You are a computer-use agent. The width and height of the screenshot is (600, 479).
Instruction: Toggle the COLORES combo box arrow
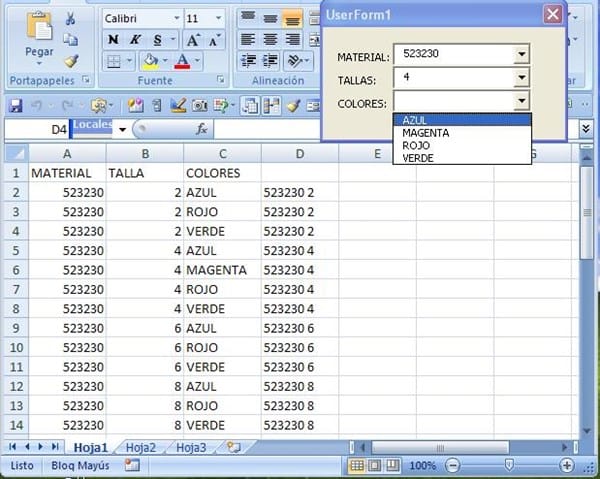tap(521, 101)
